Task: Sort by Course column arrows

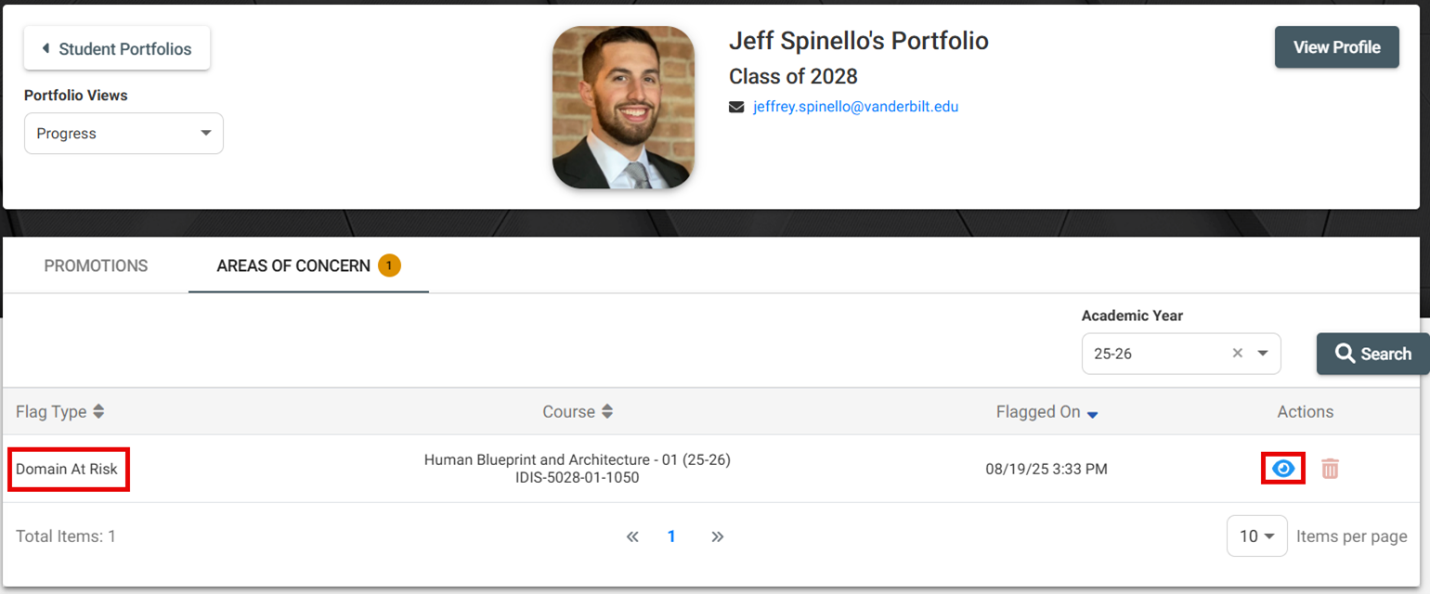Action: 607,412
